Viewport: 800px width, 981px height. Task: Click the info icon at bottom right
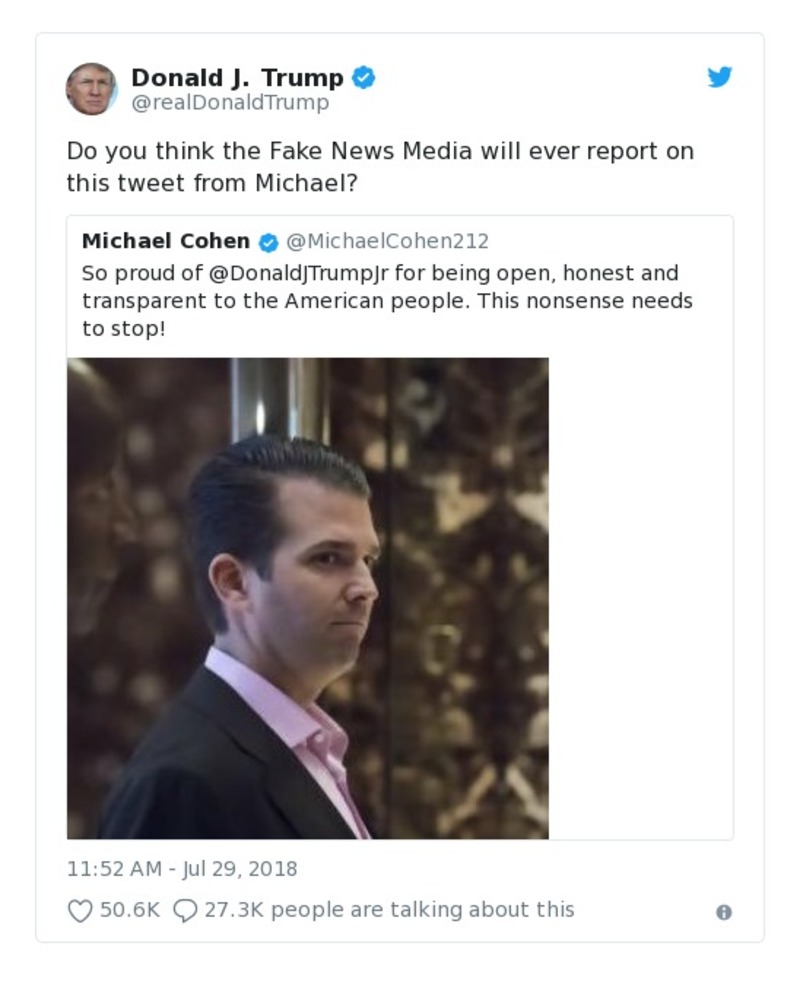pos(723,913)
